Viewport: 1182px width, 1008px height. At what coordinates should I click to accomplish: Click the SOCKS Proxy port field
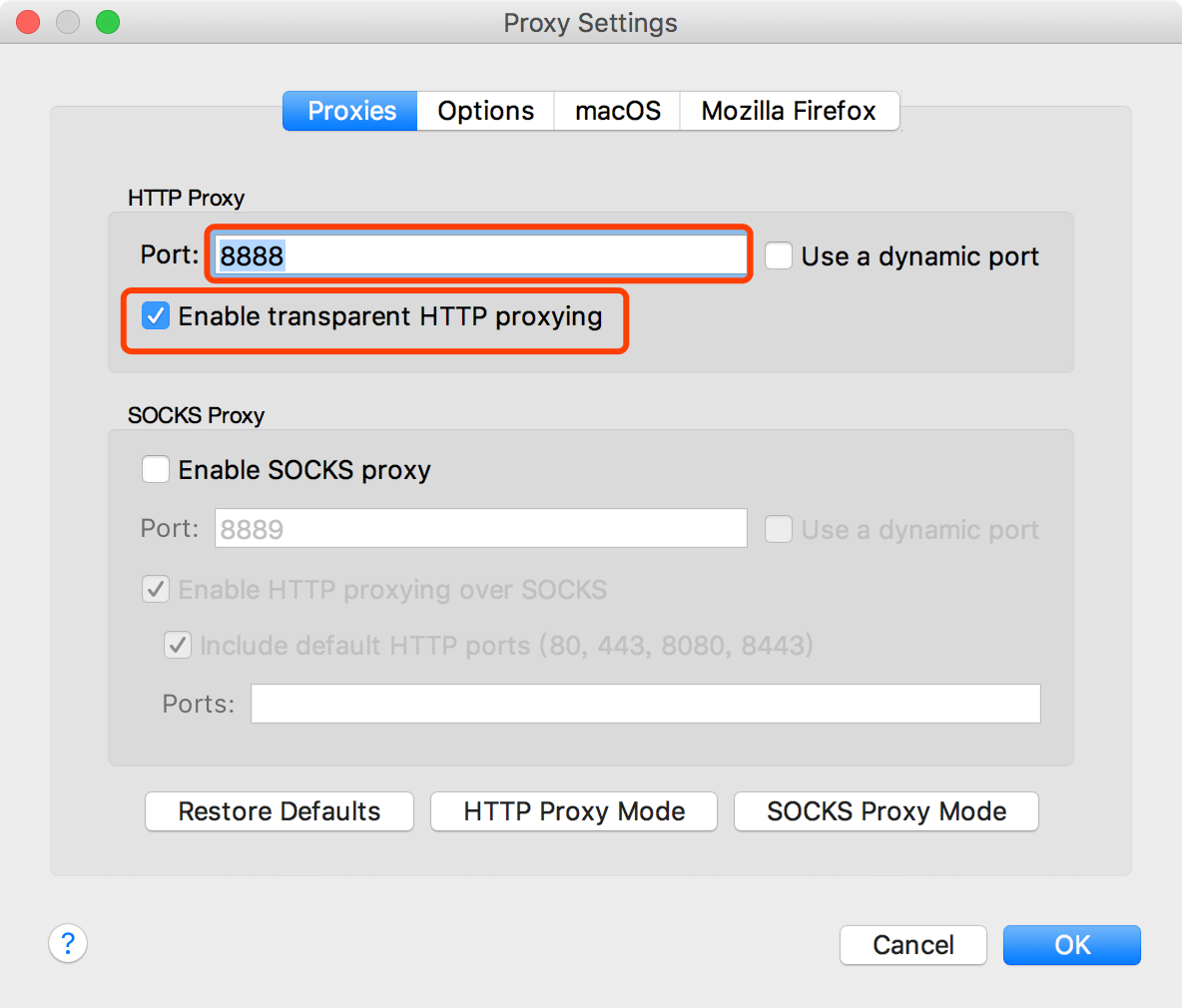pyautogui.click(x=479, y=529)
